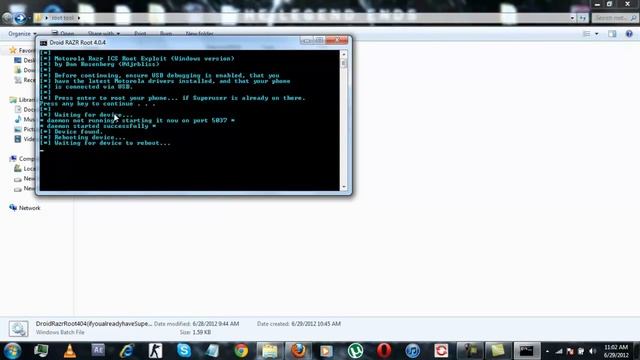Click the Explorer forward navigation button

(x=20, y=18)
